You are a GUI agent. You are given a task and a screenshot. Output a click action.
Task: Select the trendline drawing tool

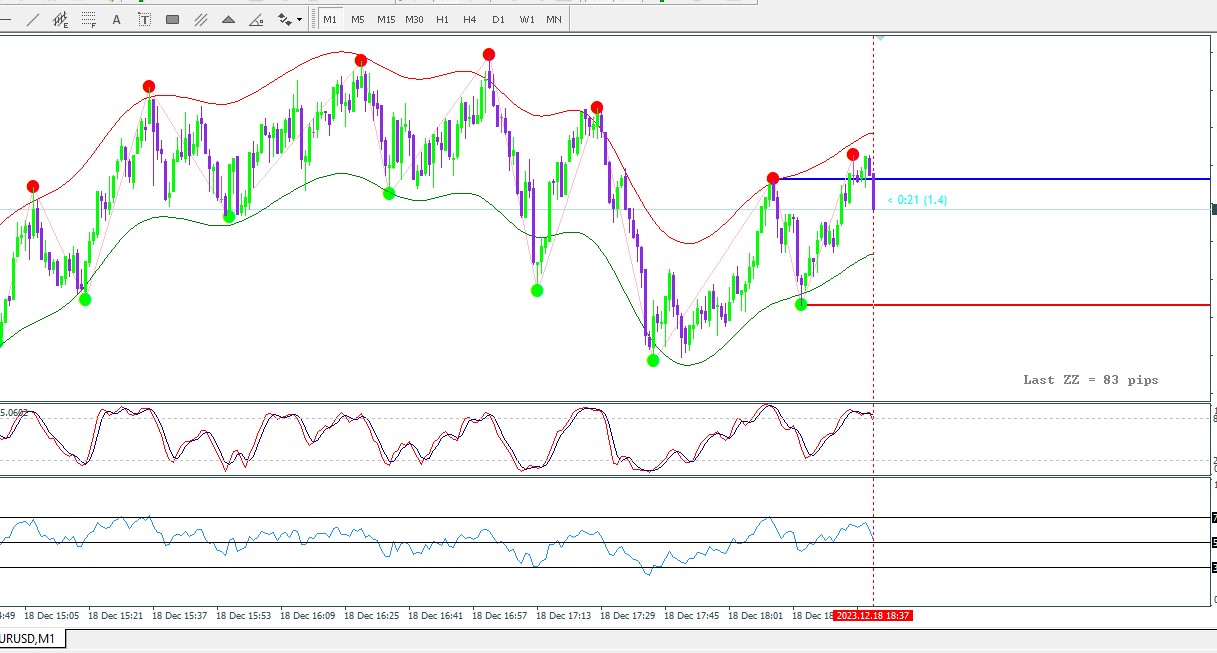[33, 19]
